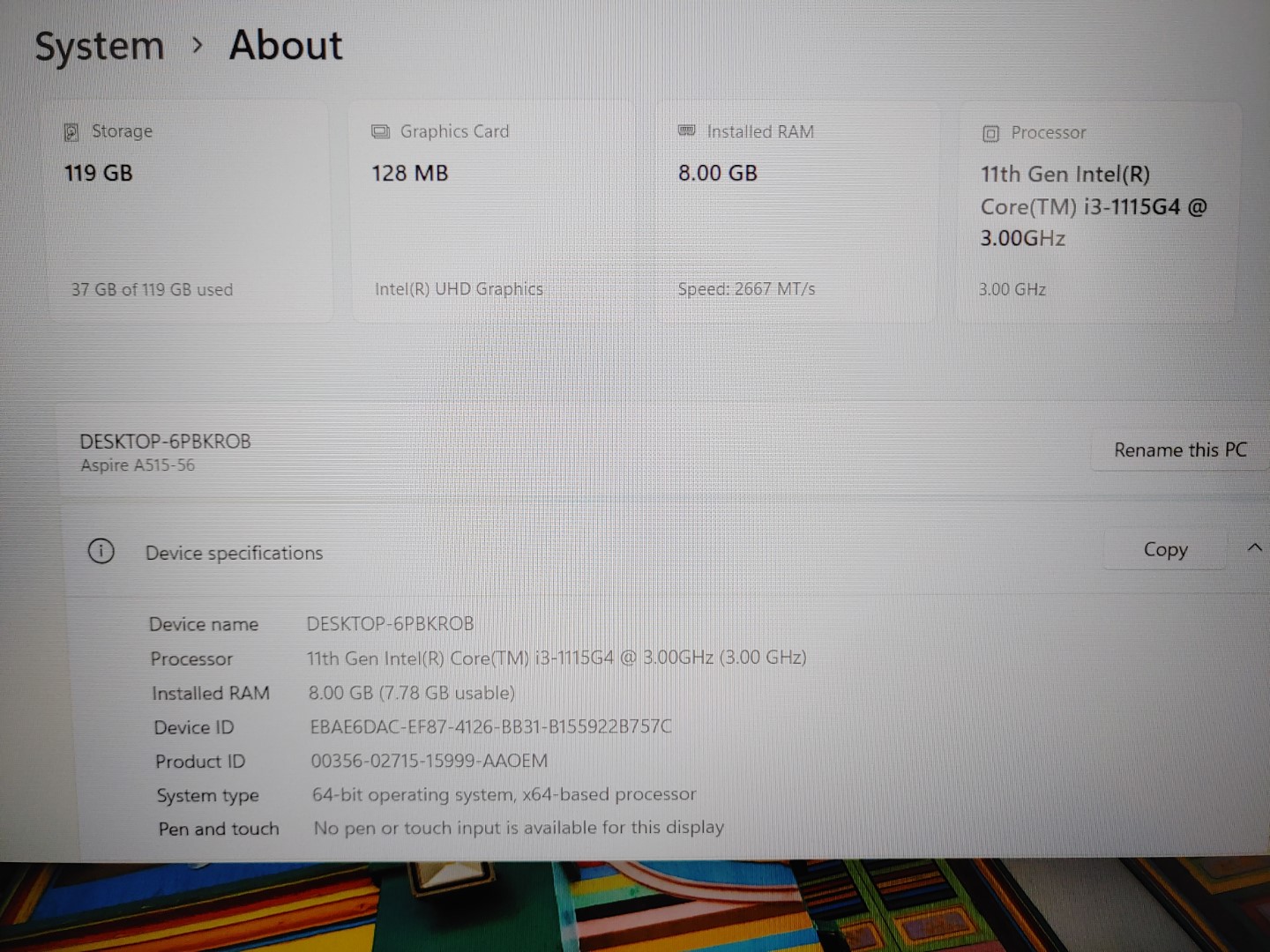Select the Graphics Card summary card
1270x952 pixels.
491,210
